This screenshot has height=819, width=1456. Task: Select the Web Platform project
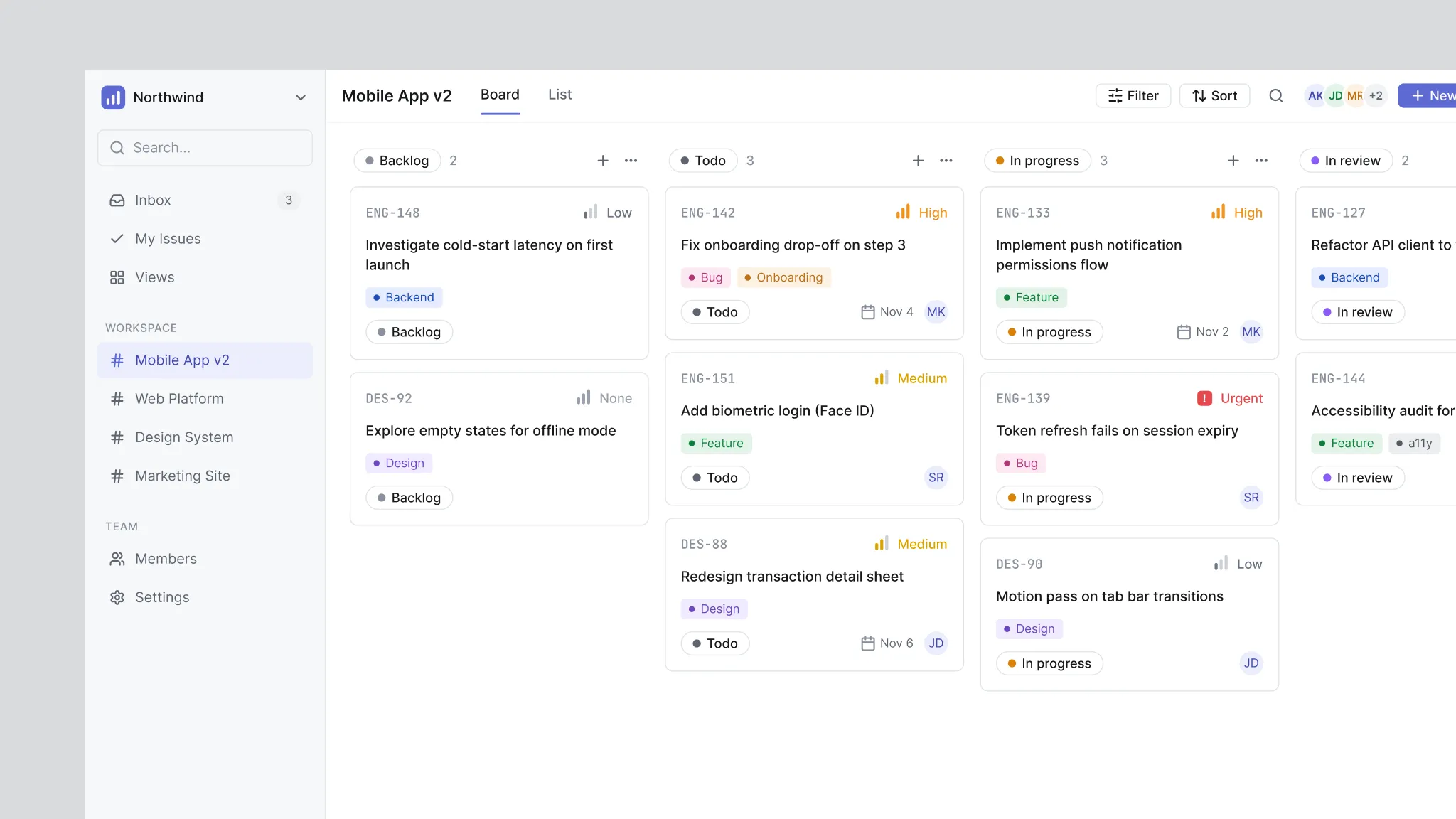tap(205, 399)
